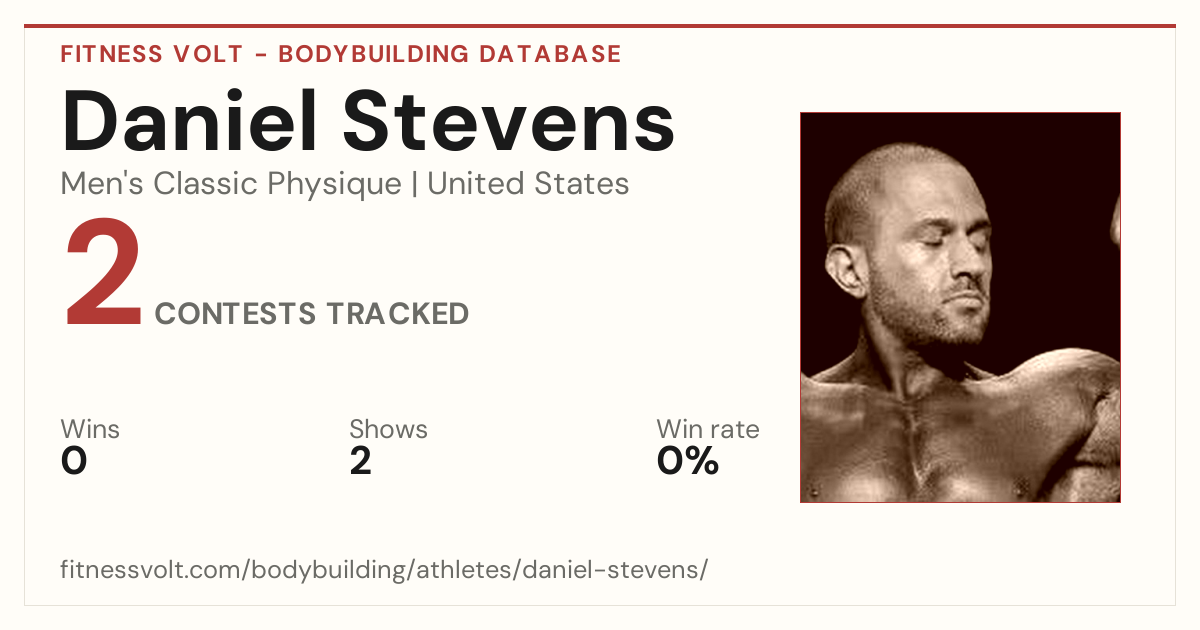Click the 0% win rate value

coord(688,461)
